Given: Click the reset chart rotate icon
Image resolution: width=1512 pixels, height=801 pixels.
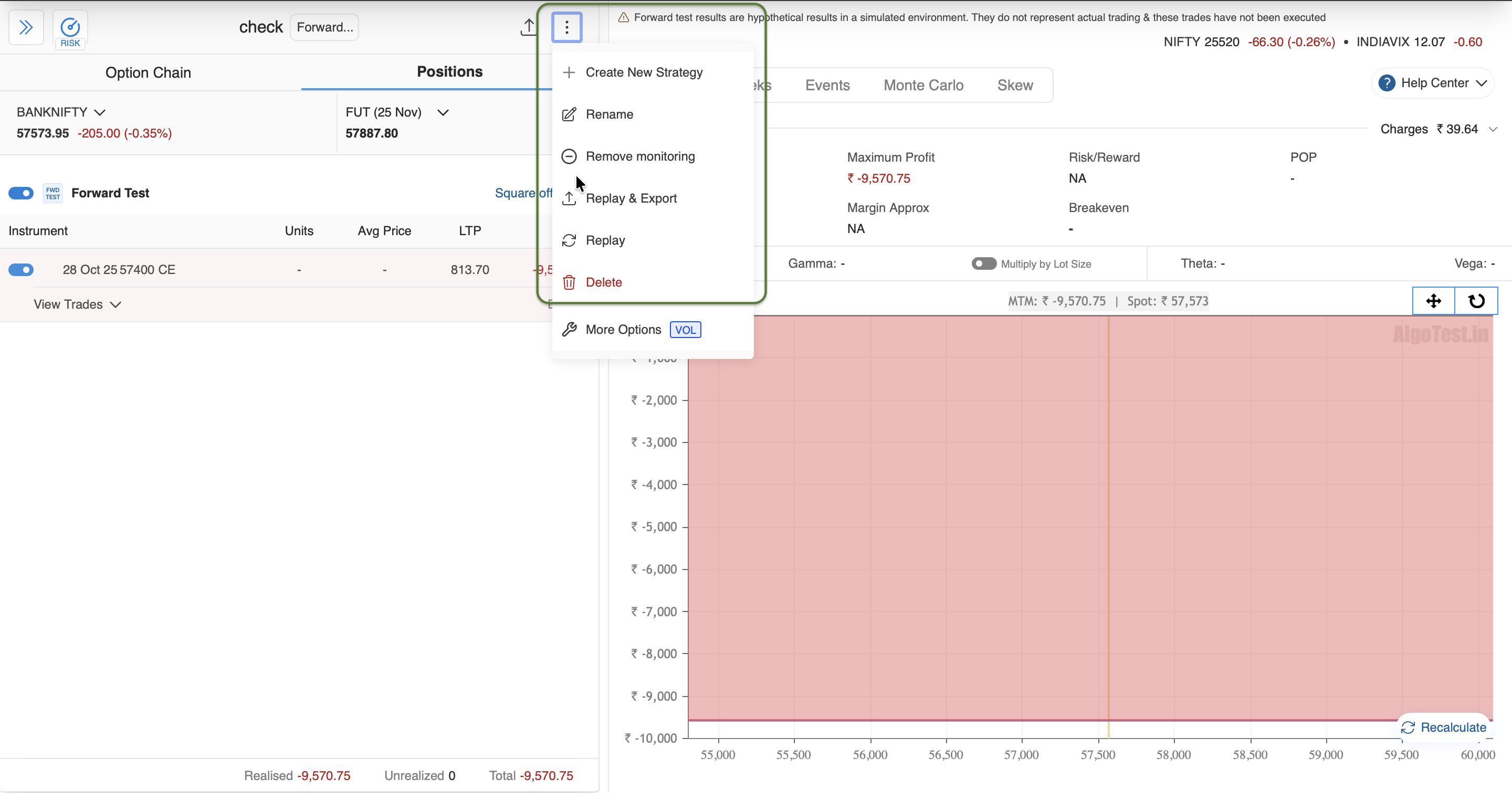Looking at the screenshot, I should point(1476,301).
